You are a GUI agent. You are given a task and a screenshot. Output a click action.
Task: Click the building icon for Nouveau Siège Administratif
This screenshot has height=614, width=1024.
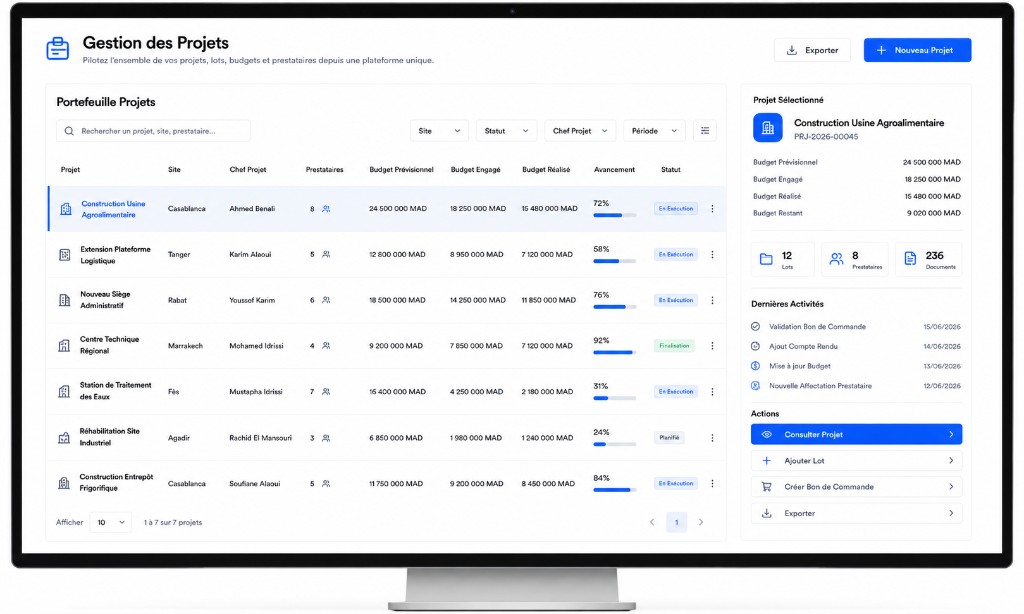click(65, 300)
